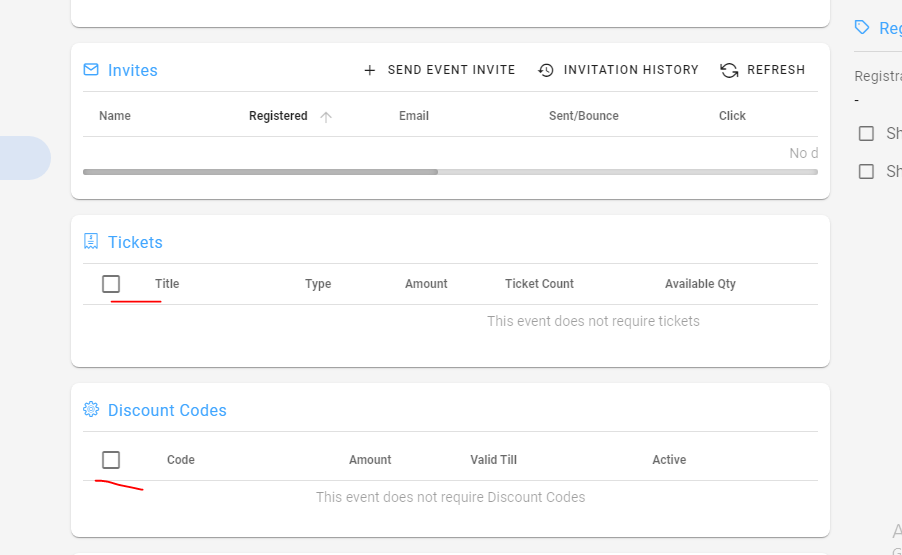The width and height of the screenshot is (902, 555).
Task: Click the Invites table horizontal scrollbar
Action: 260,172
